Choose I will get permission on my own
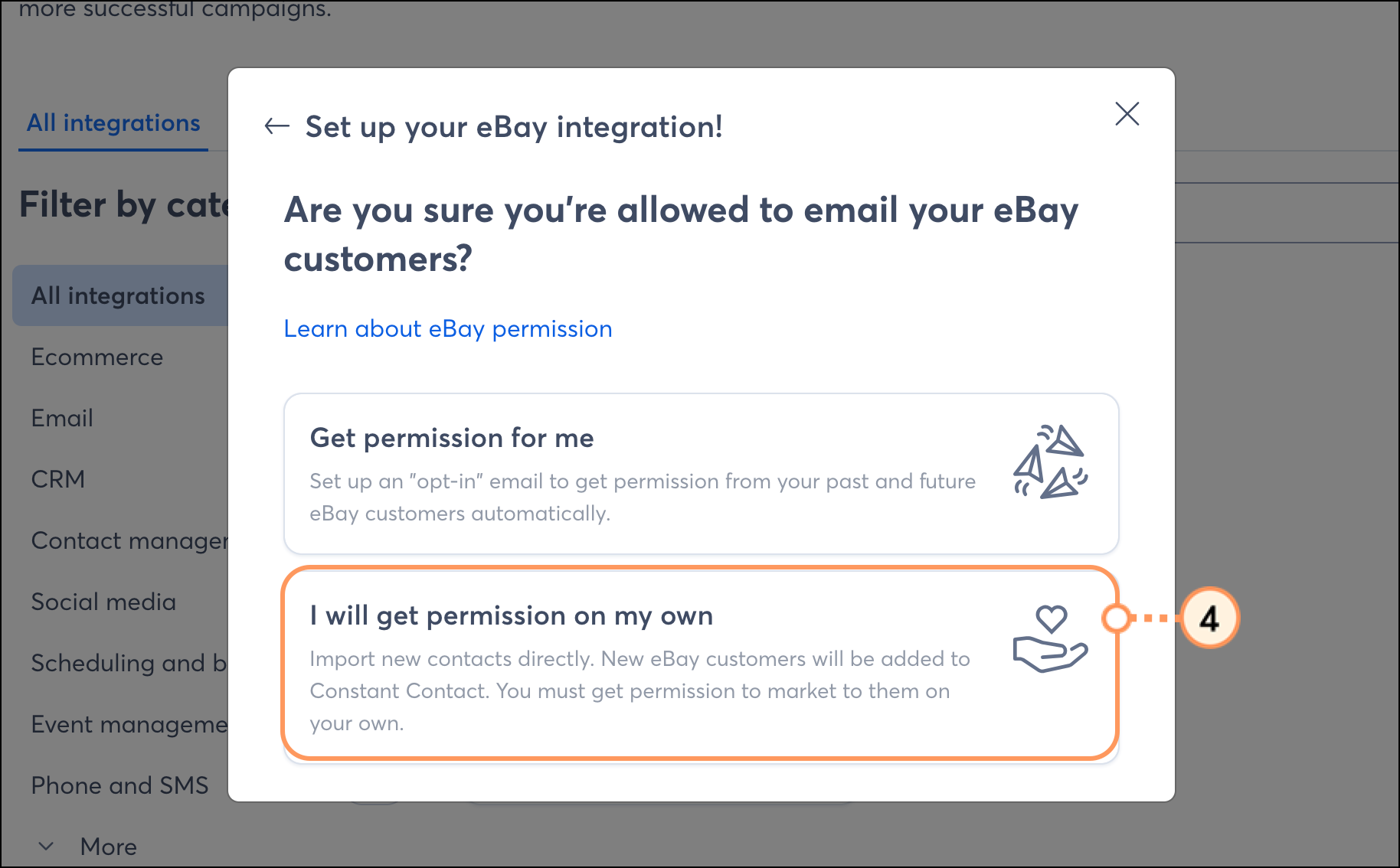Image resolution: width=1400 pixels, height=868 pixels. [x=701, y=663]
